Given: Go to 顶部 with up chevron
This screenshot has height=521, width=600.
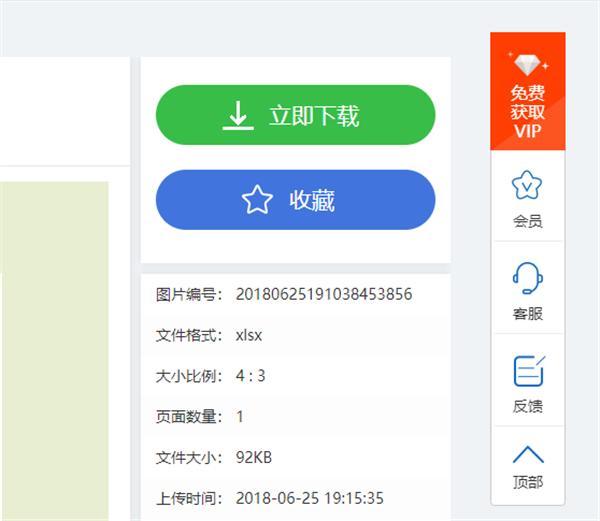Looking at the screenshot, I should pos(528,454).
